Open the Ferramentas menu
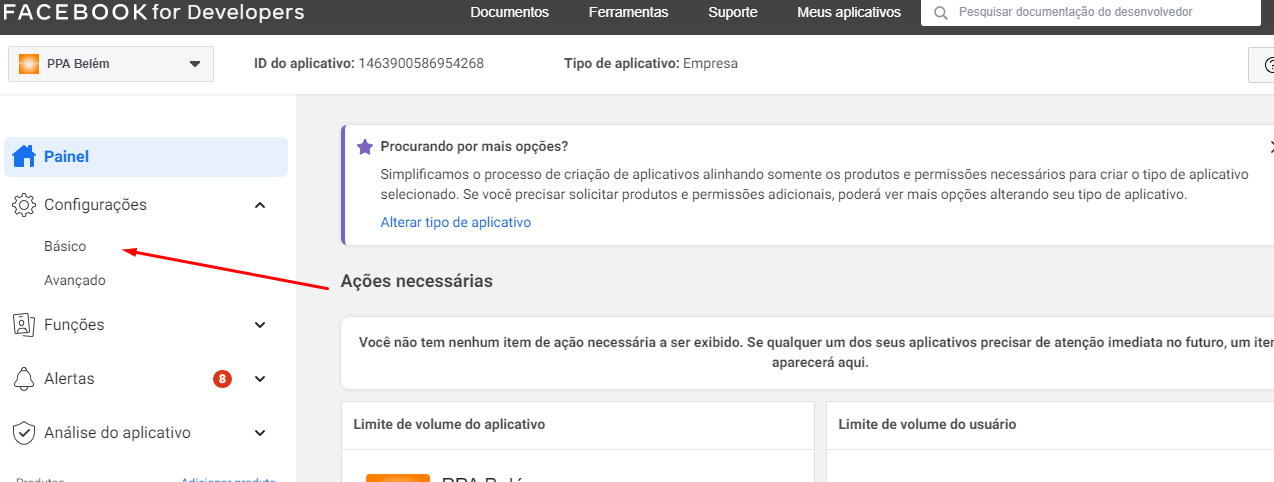Viewport: 1274px width, 482px height. (628, 13)
